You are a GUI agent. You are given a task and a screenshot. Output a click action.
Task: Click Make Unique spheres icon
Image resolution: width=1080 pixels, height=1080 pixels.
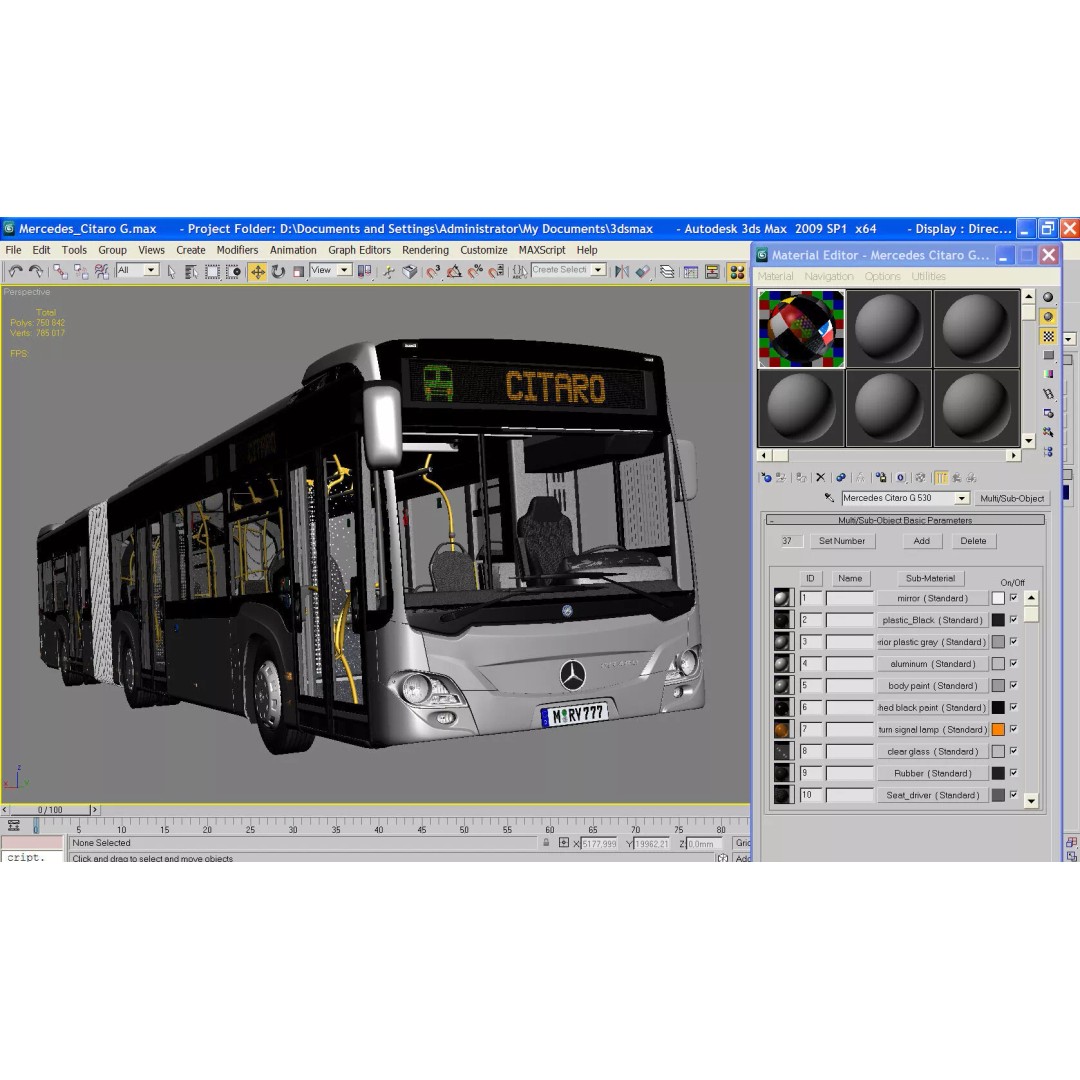click(840, 477)
